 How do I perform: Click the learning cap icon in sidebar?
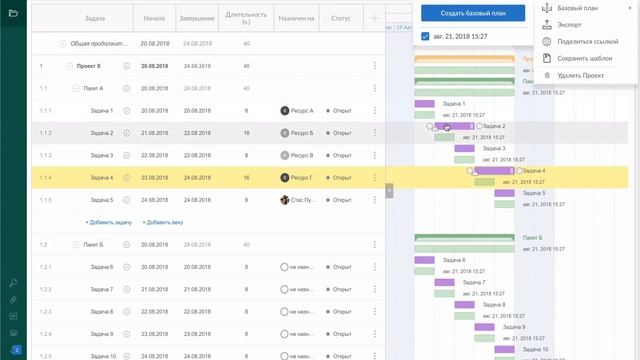pos(13,333)
